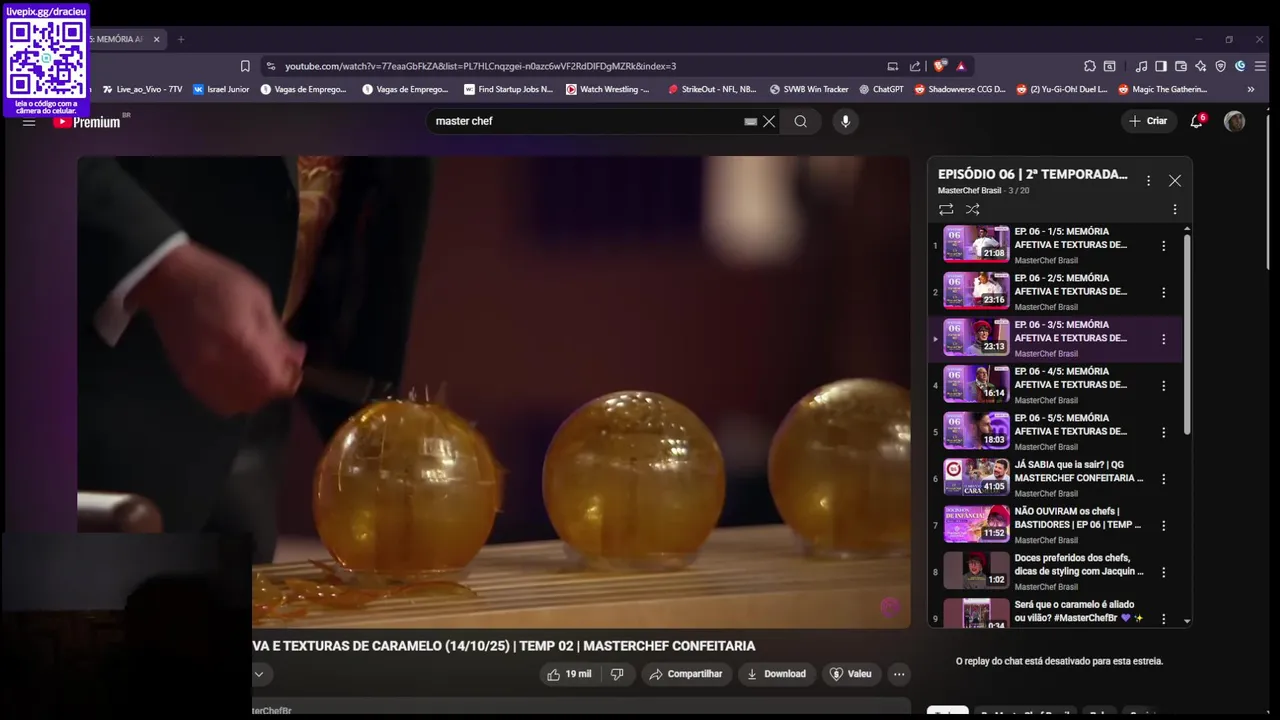
Task: Click the Criar create button
Action: coord(1148,121)
